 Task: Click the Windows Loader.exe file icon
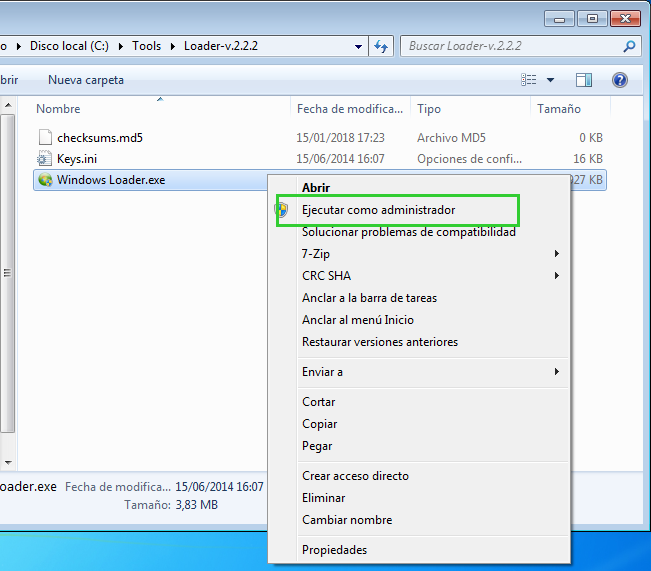[x=45, y=180]
